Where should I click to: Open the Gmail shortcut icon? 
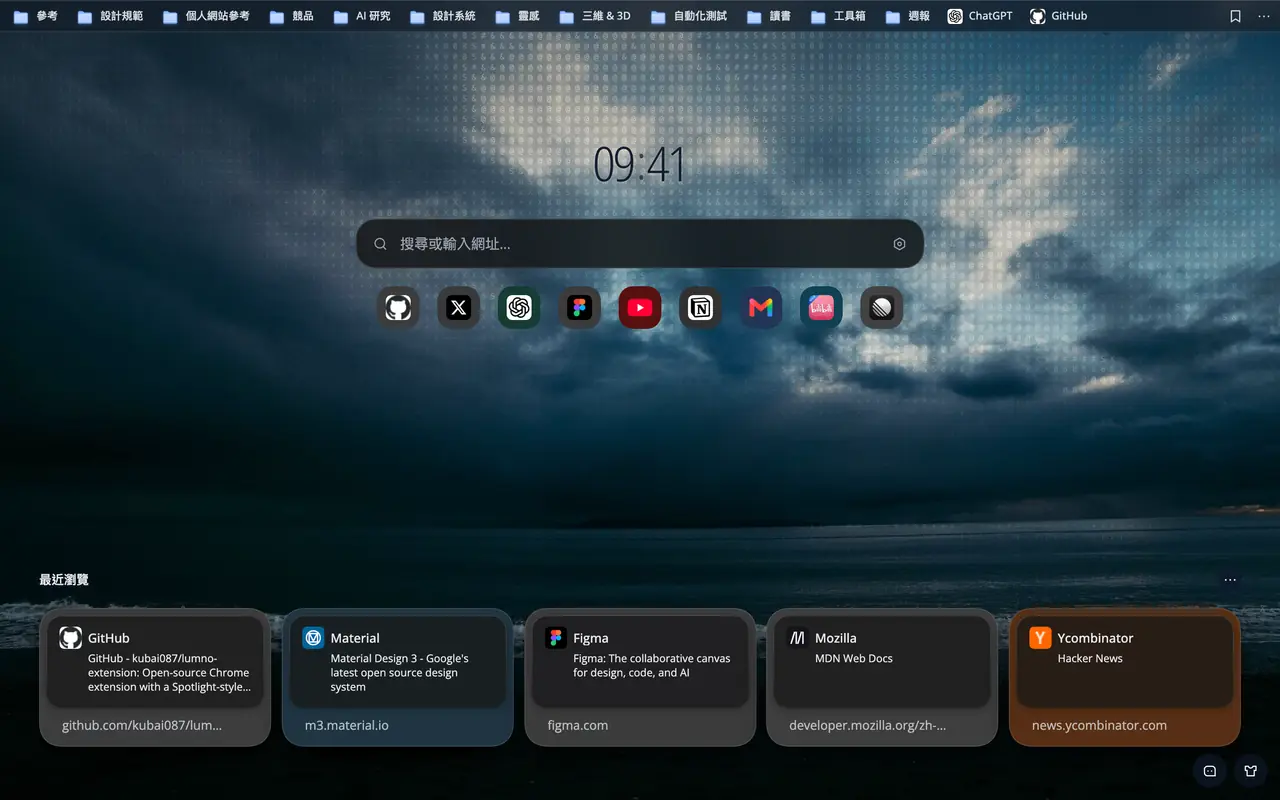click(761, 308)
